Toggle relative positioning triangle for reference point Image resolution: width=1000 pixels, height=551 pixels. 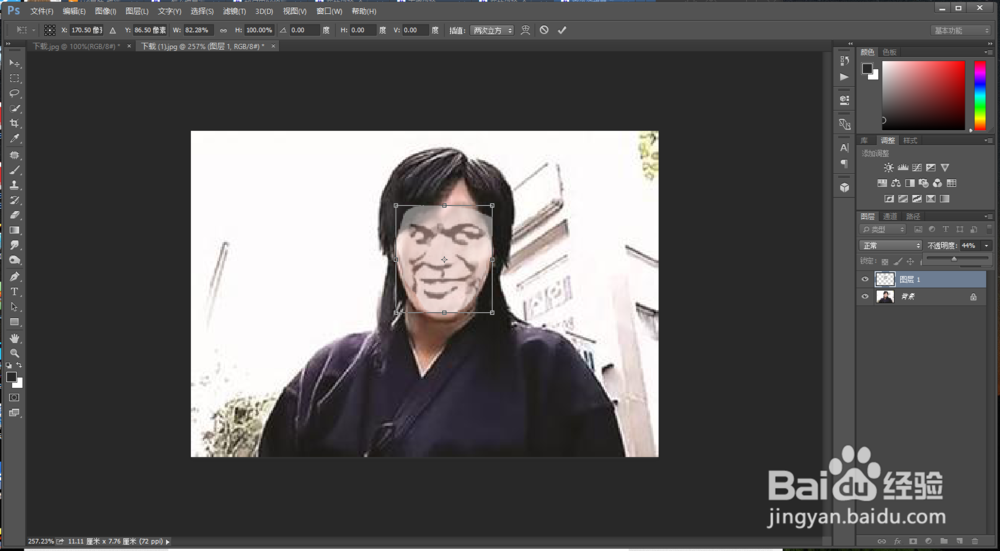click(113, 30)
